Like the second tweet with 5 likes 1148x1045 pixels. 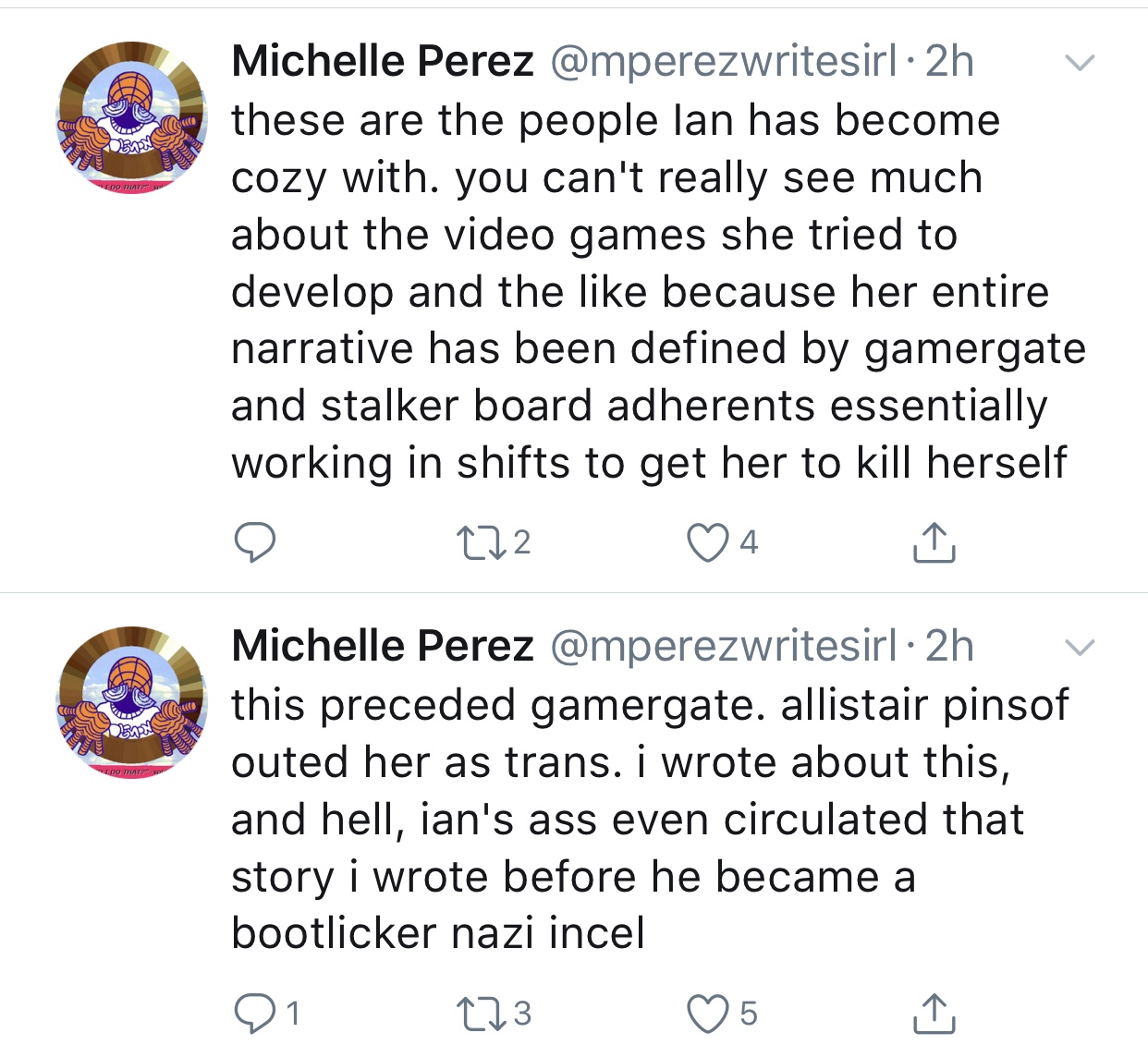point(722,1014)
